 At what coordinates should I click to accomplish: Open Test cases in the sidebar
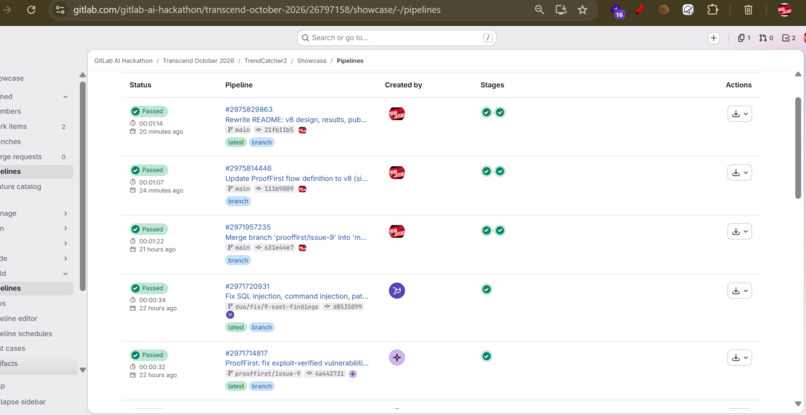point(36,348)
